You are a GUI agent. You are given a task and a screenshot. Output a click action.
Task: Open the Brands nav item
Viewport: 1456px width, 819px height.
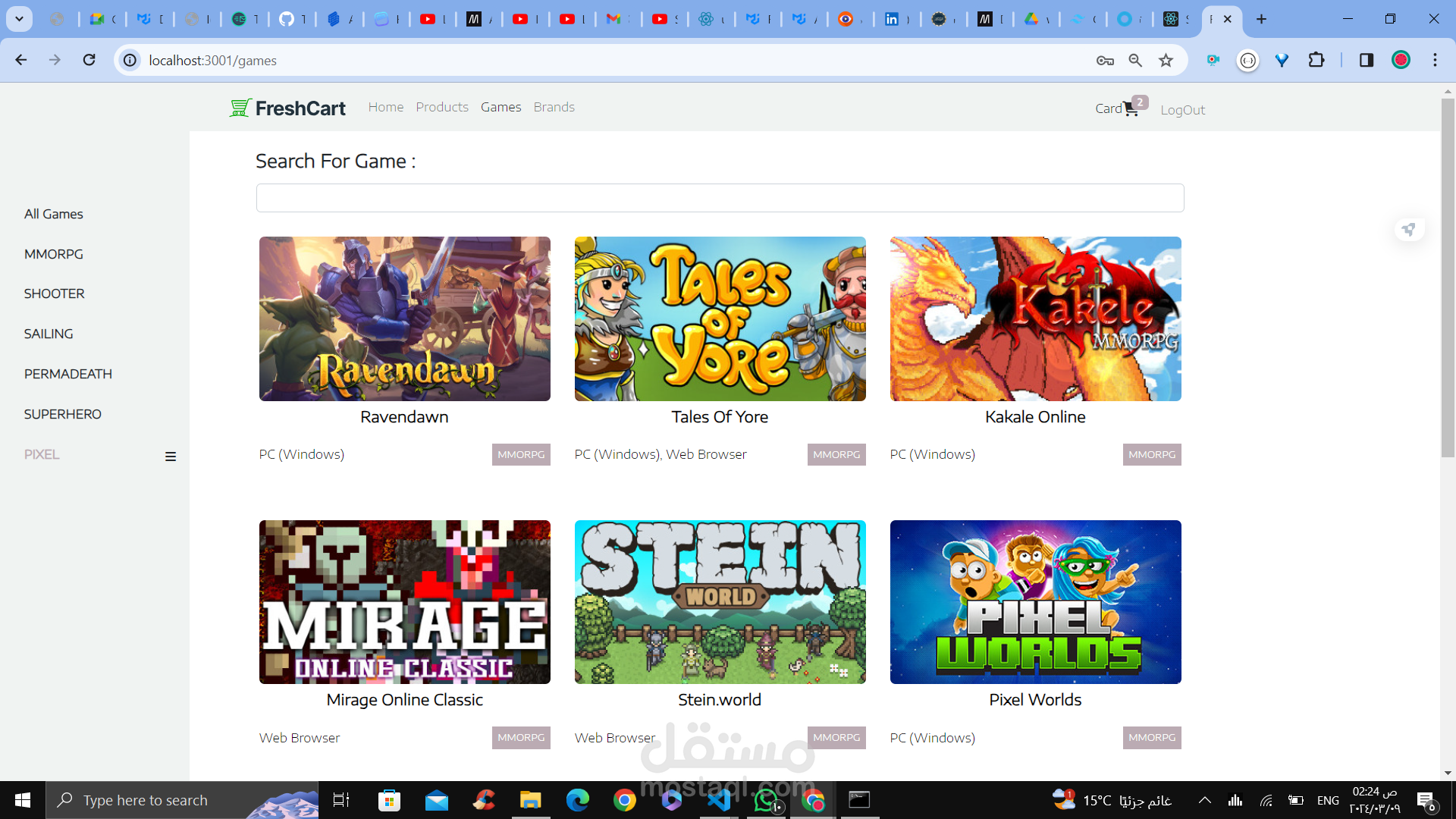click(554, 107)
